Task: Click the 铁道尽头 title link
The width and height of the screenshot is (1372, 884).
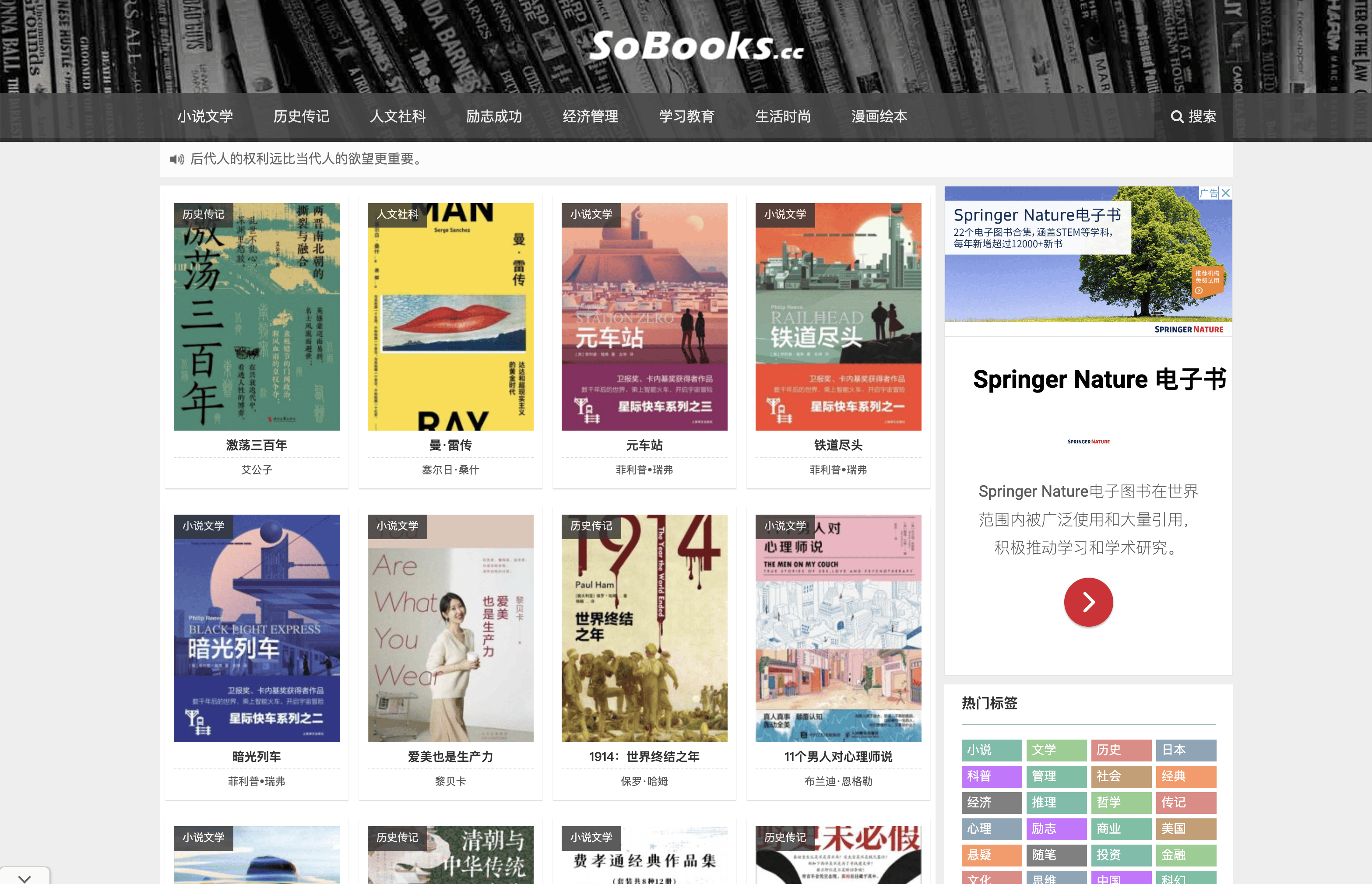Action: coord(838,445)
